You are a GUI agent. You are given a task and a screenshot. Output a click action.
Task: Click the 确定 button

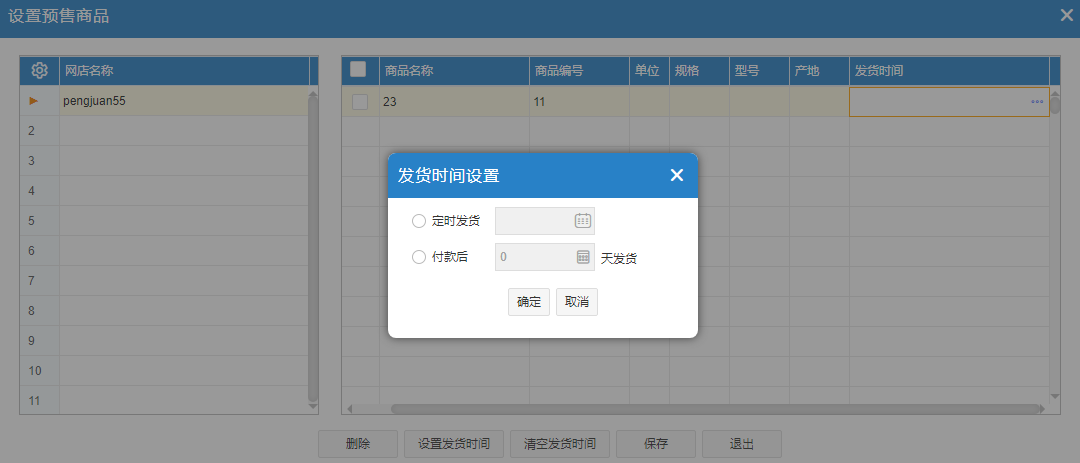pyautogui.click(x=528, y=302)
